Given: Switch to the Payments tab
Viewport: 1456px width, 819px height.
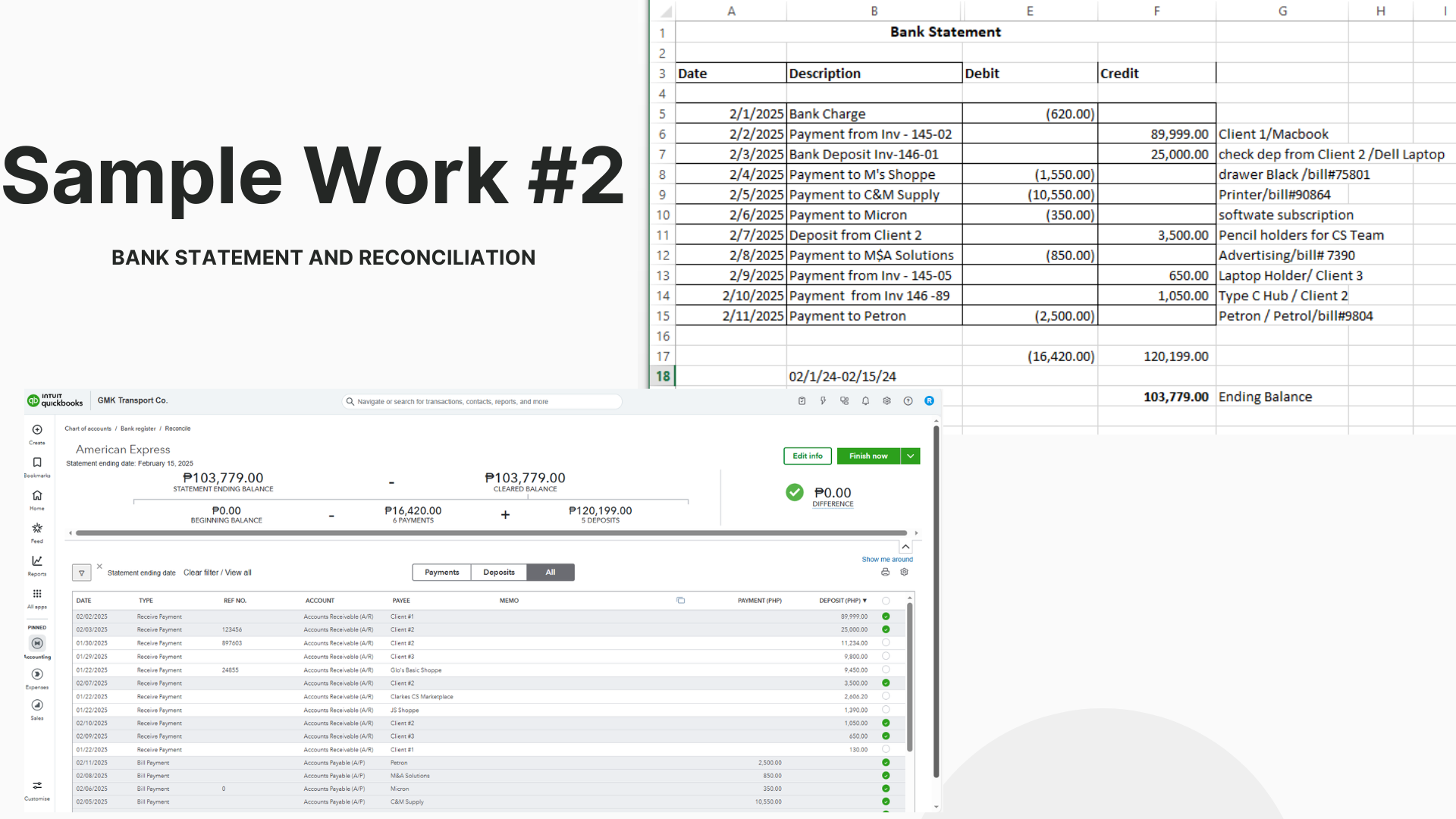Looking at the screenshot, I should click(x=441, y=573).
